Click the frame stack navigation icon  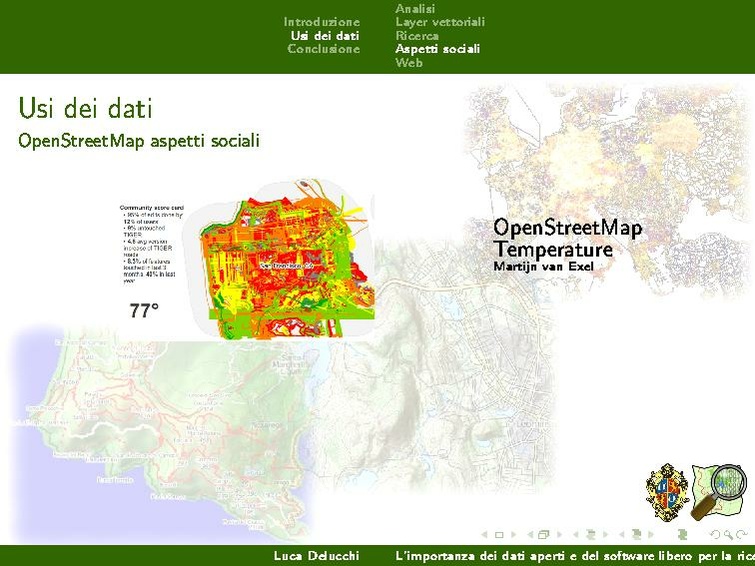click(544, 534)
